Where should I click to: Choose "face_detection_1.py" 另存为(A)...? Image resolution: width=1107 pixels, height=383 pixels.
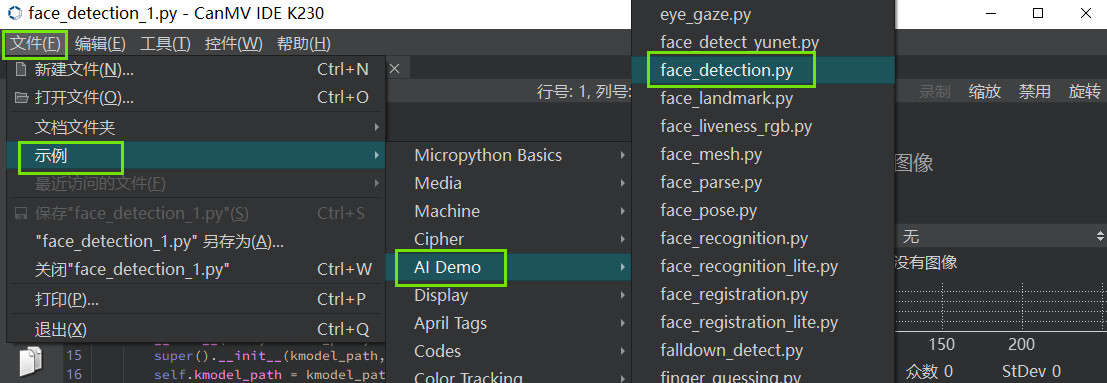click(197, 242)
